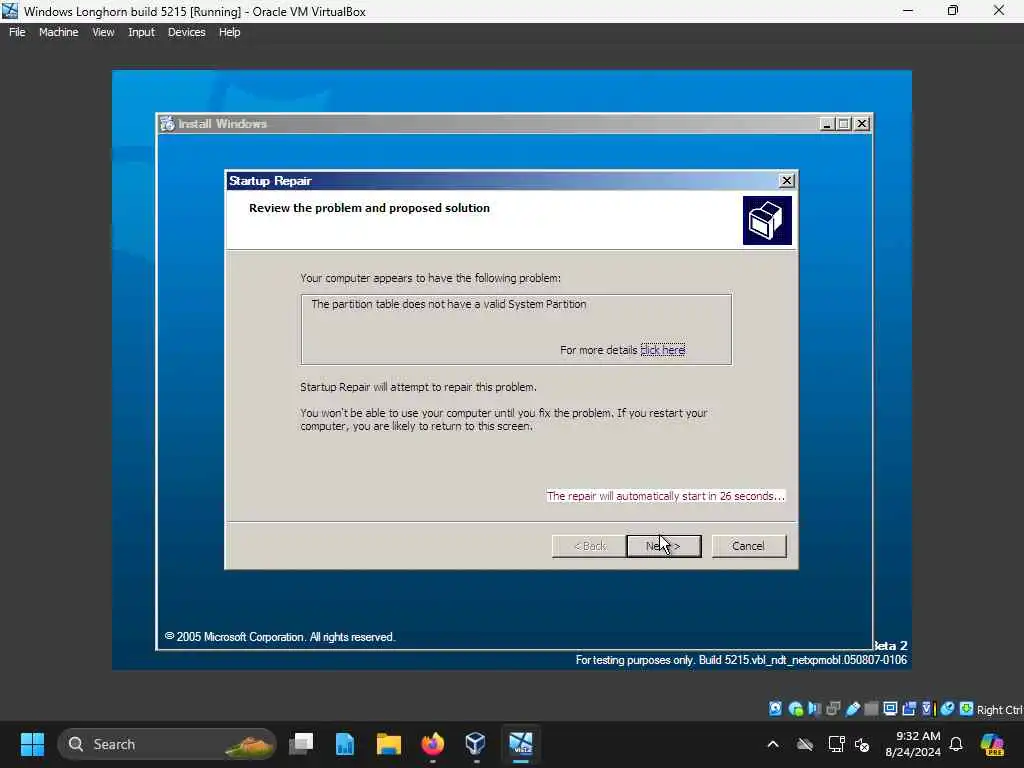Click the cloud sync tray icon
1024x768 pixels.
pyautogui.click(x=805, y=744)
